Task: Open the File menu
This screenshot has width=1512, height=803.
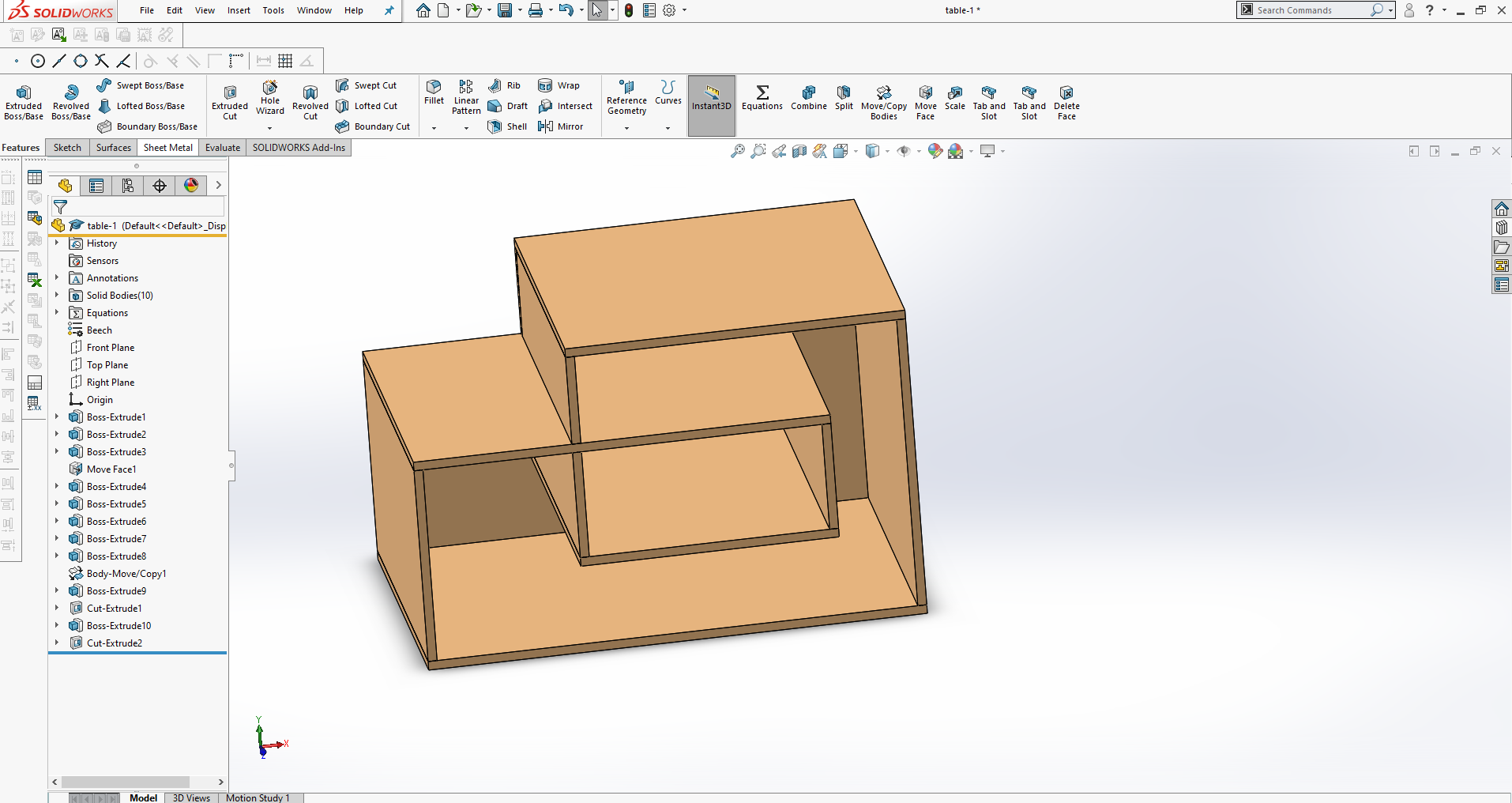Action: tap(147, 10)
